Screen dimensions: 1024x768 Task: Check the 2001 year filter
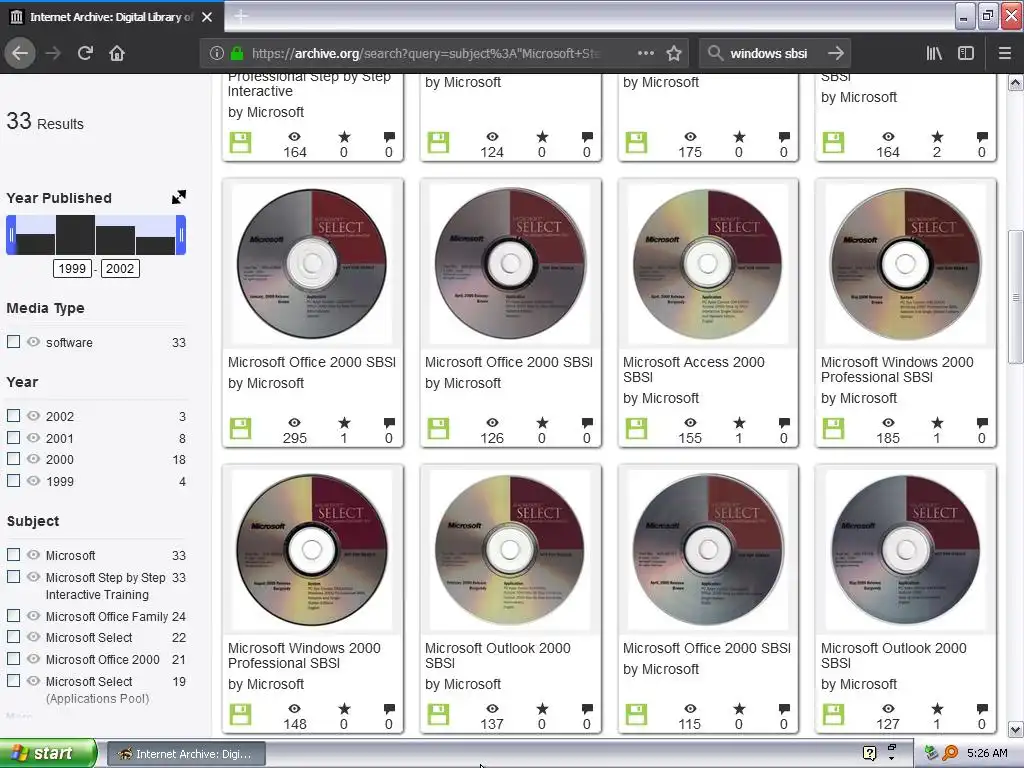coord(13,438)
